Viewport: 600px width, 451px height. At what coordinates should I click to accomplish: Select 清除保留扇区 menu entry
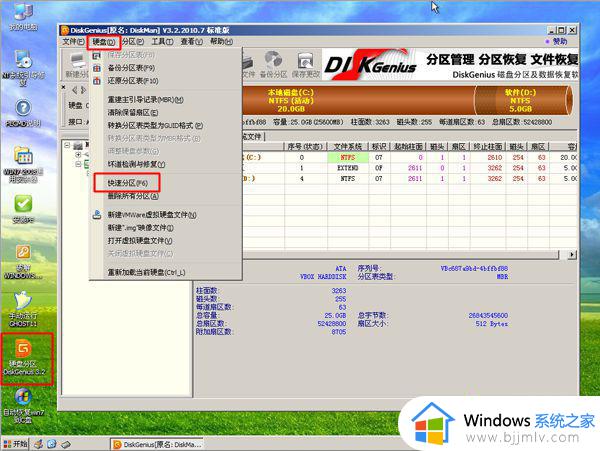[x=133, y=112]
